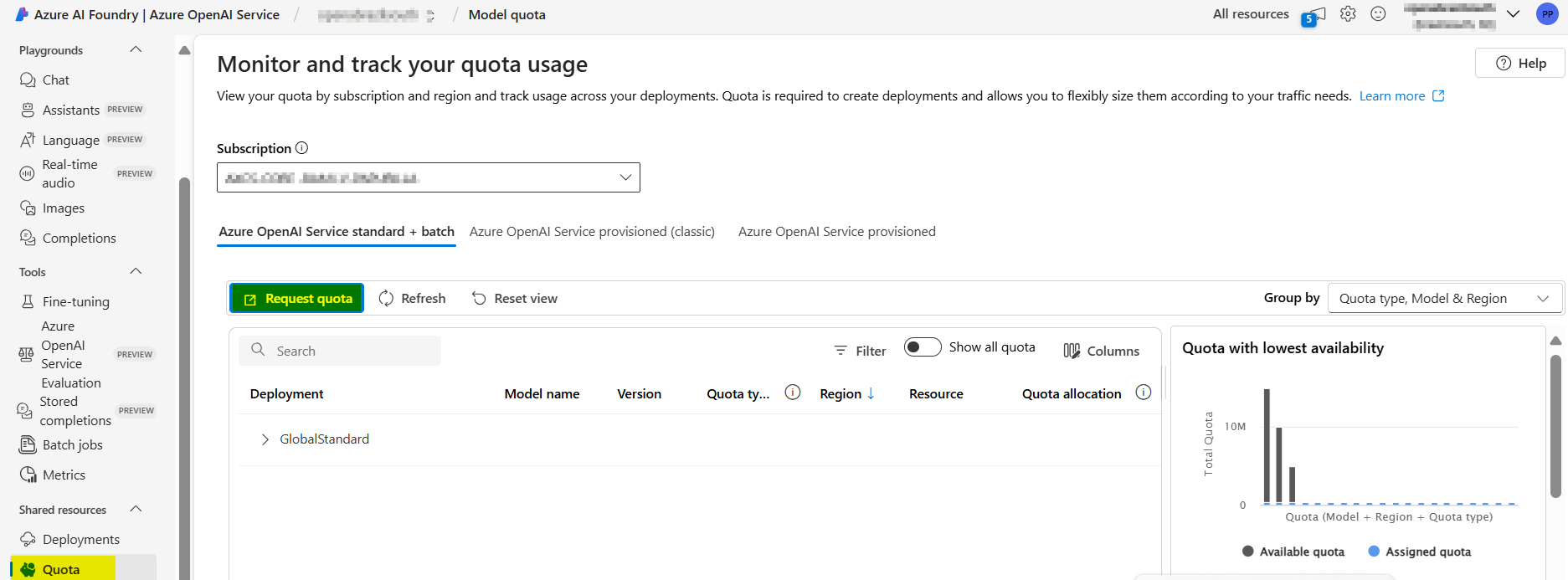Sort by Deployment column header
This screenshot has height=580, width=1568.
pyautogui.click(x=286, y=394)
